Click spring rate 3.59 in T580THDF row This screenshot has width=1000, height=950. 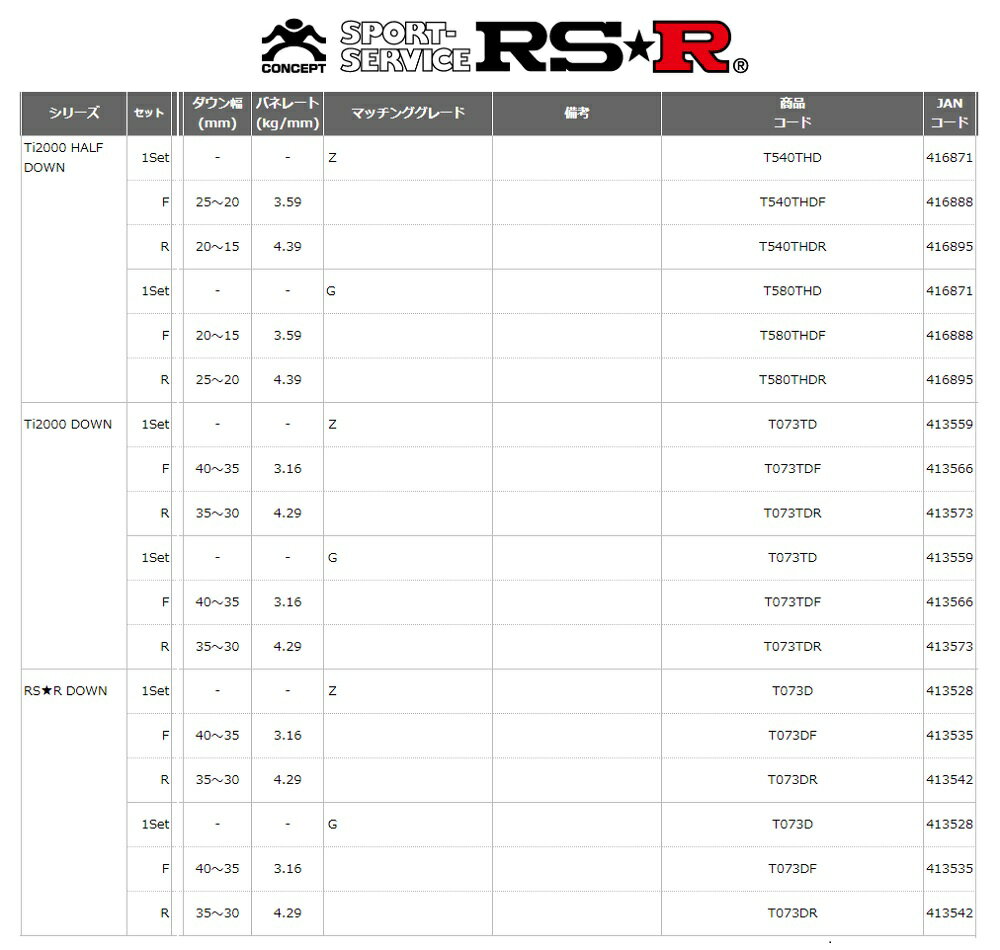[x=288, y=335]
